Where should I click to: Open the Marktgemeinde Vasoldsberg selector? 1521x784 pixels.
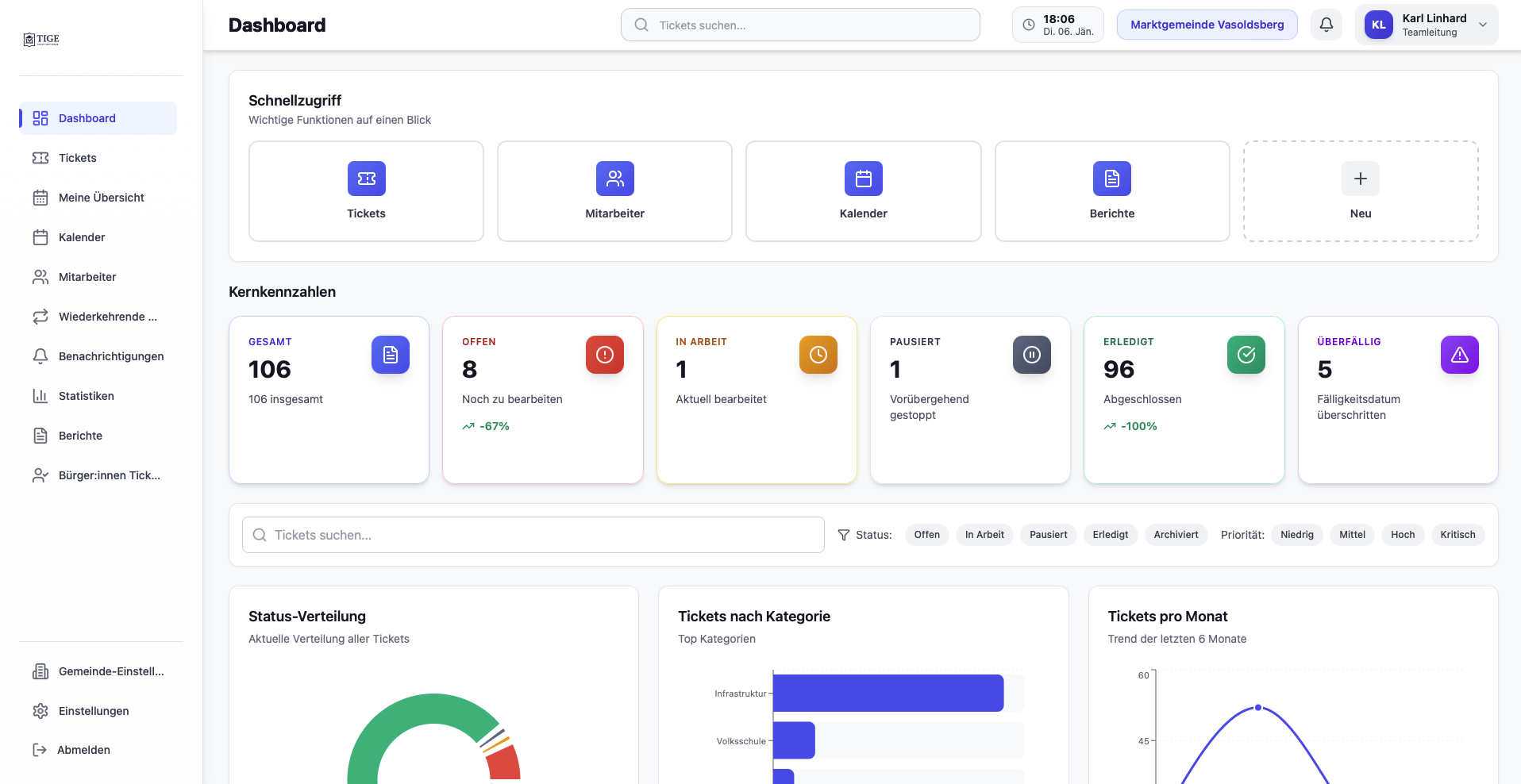[1207, 25]
